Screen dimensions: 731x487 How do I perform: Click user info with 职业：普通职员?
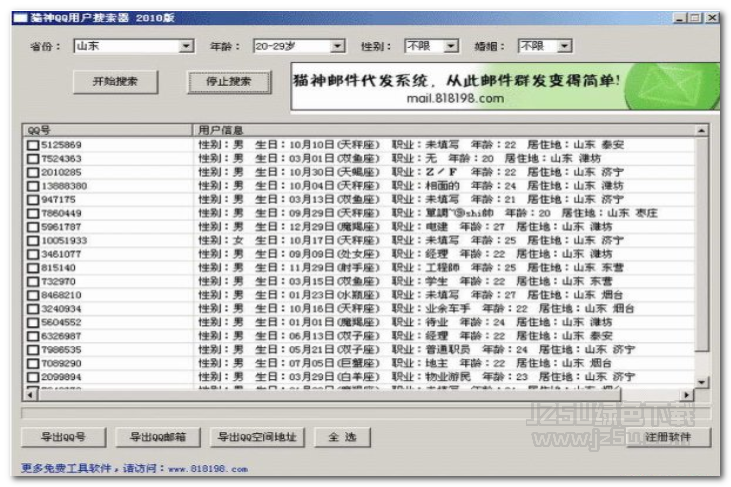[x=416, y=350]
